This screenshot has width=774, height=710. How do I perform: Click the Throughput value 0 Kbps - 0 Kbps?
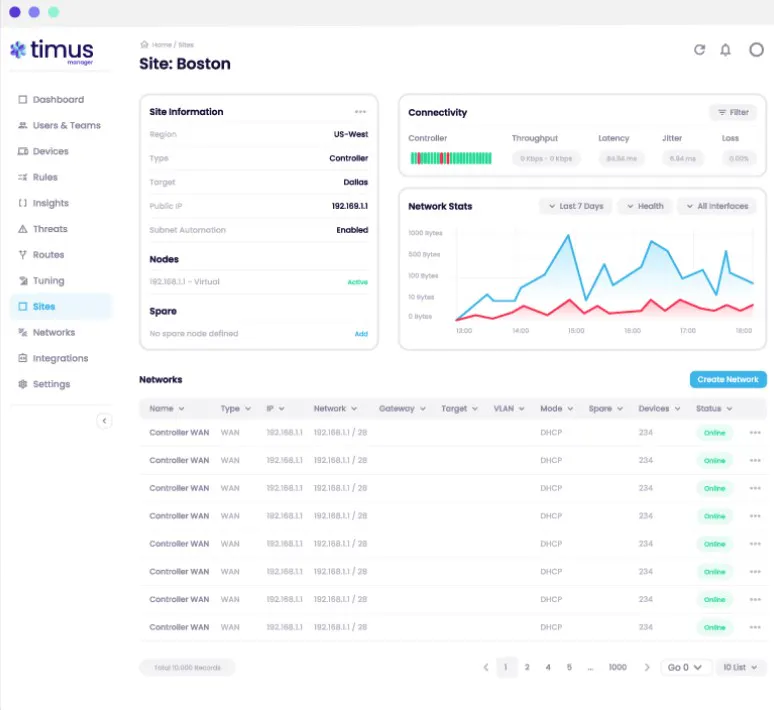coord(546,158)
